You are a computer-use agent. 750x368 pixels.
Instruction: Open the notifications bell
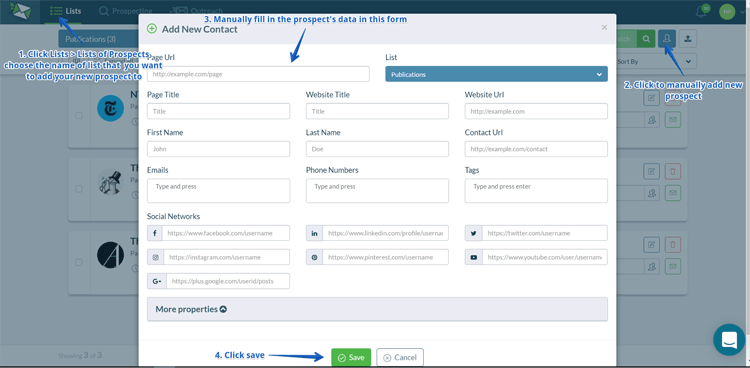702,11
